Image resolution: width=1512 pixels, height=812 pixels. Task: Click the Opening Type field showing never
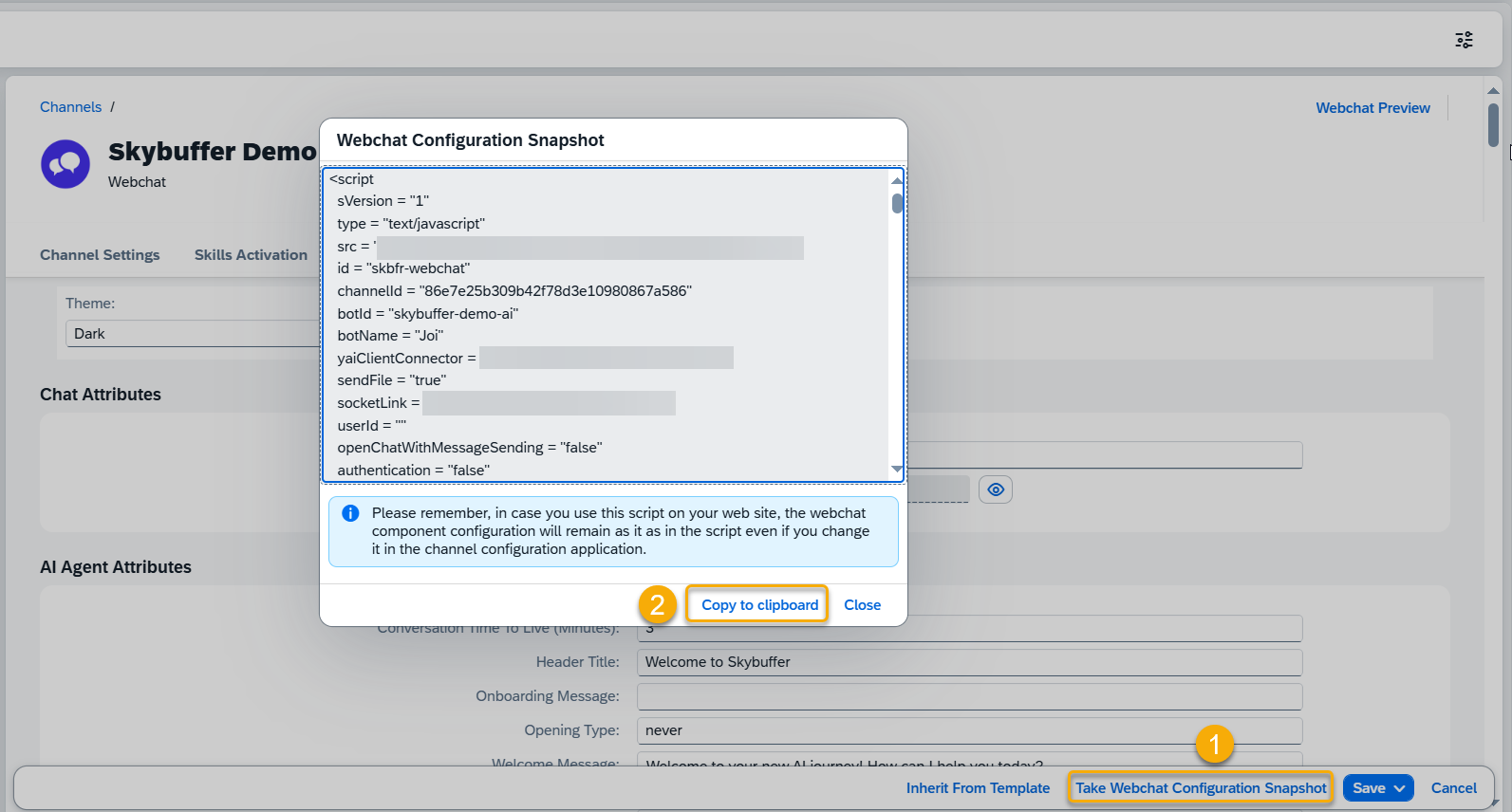969,730
